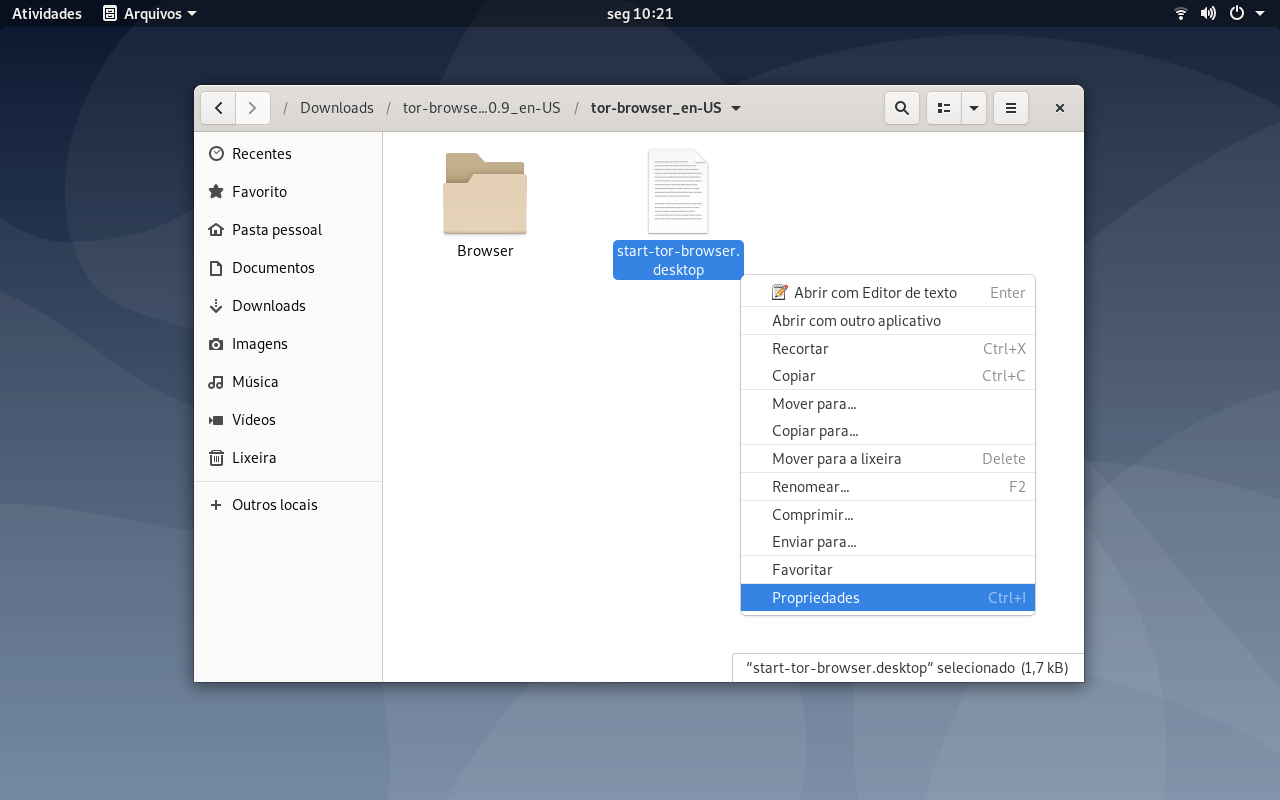Choose Abrir com outro aplicativo
The image size is (1280, 800).
(888, 321)
